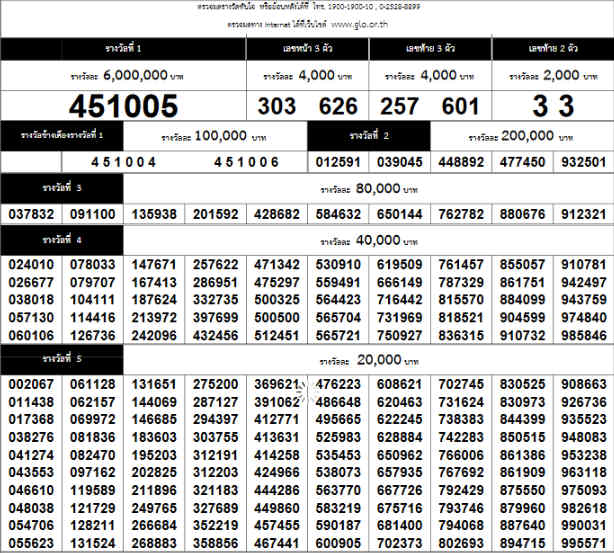Select the รางวัลที่ 4 section header
This screenshot has width=614, height=553.
[x=62, y=240]
